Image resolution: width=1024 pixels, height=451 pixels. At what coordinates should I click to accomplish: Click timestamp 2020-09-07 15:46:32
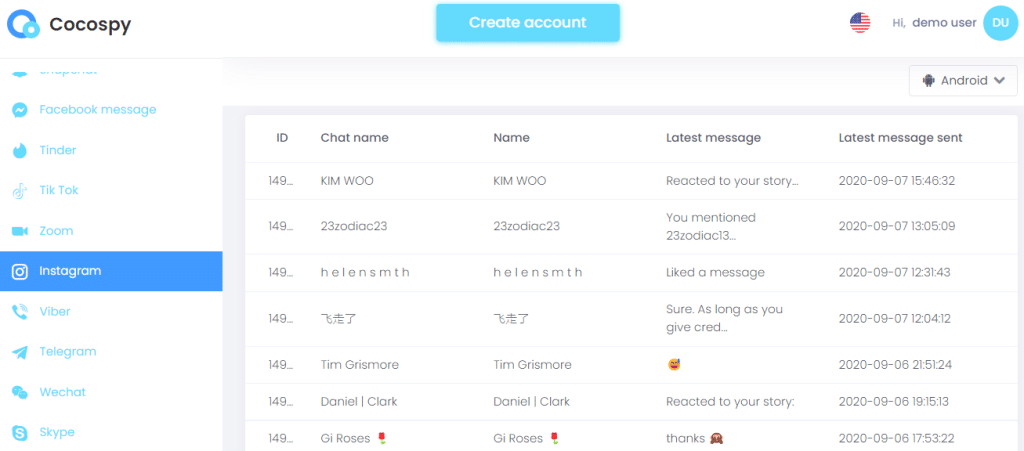tap(897, 181)
